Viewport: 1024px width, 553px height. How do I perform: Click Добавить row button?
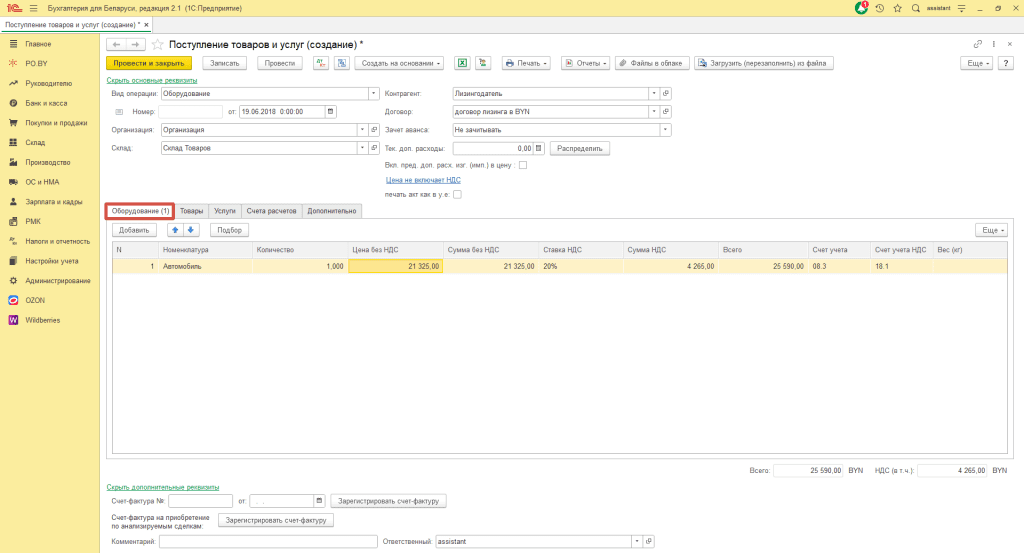pos(135,230)
